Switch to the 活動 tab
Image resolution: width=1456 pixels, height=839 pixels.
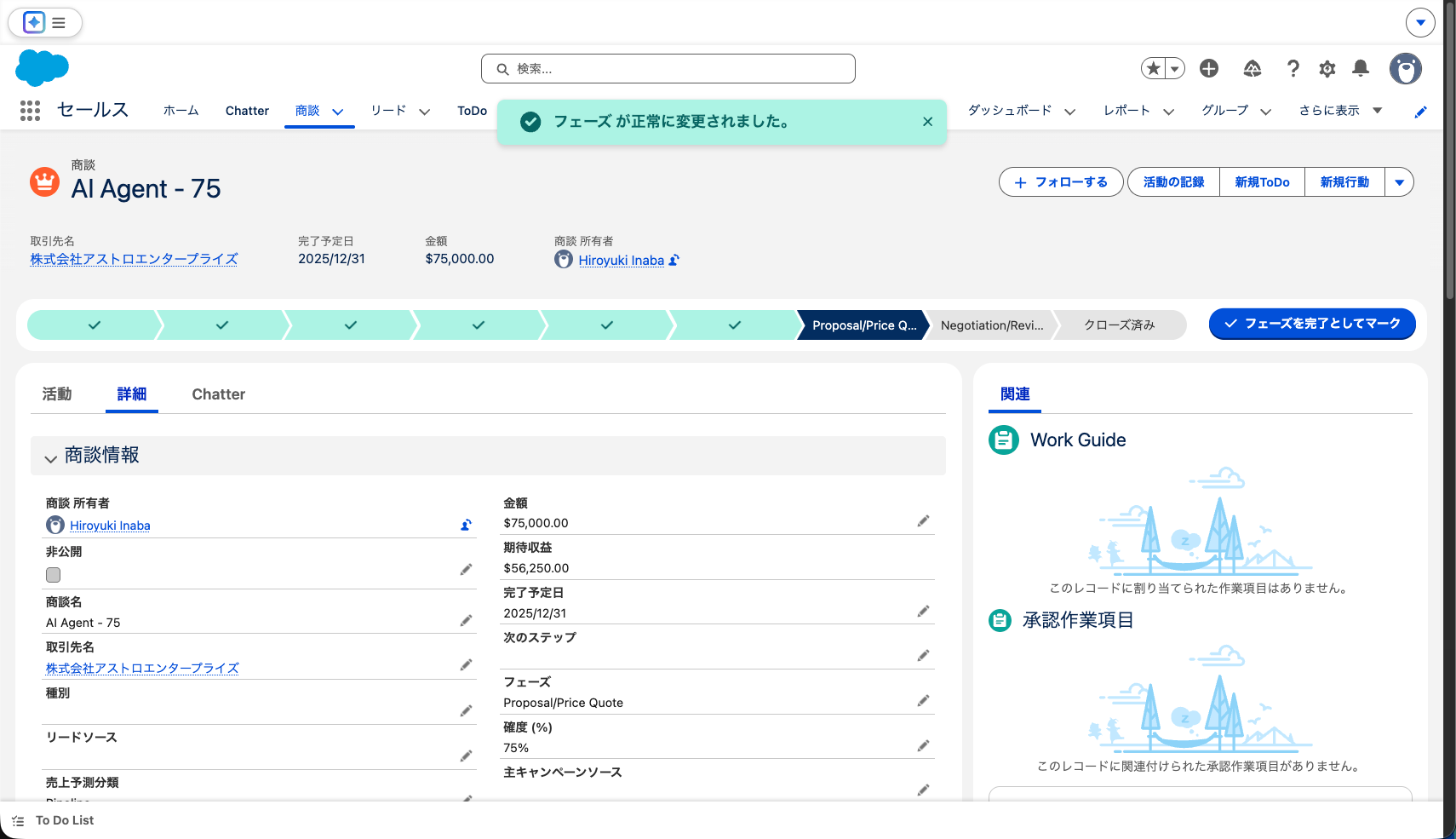pos(57,394)
